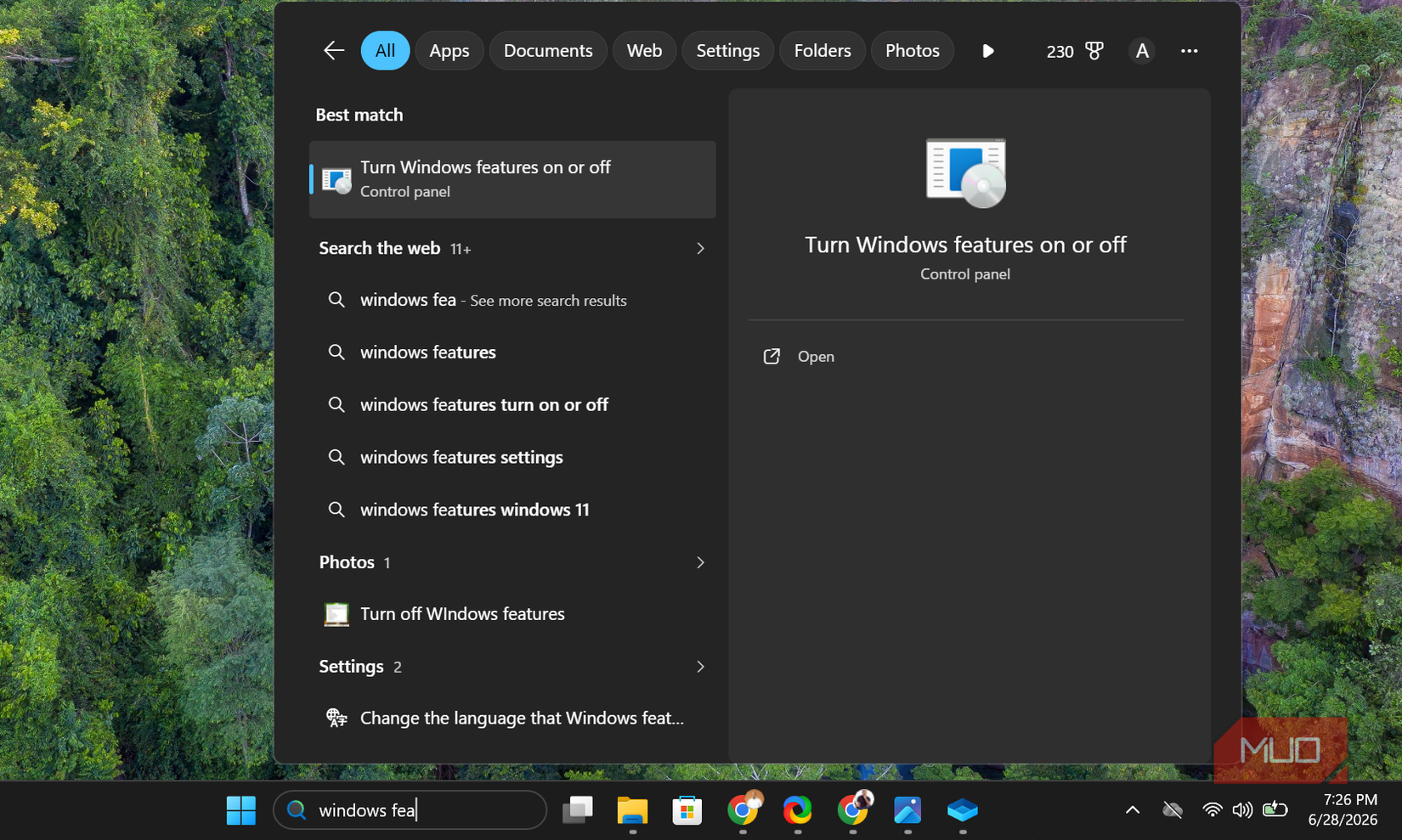Open the three-dot more options menu
The width and height of the screenshot is (1402, 840).
click(1189, 51)
